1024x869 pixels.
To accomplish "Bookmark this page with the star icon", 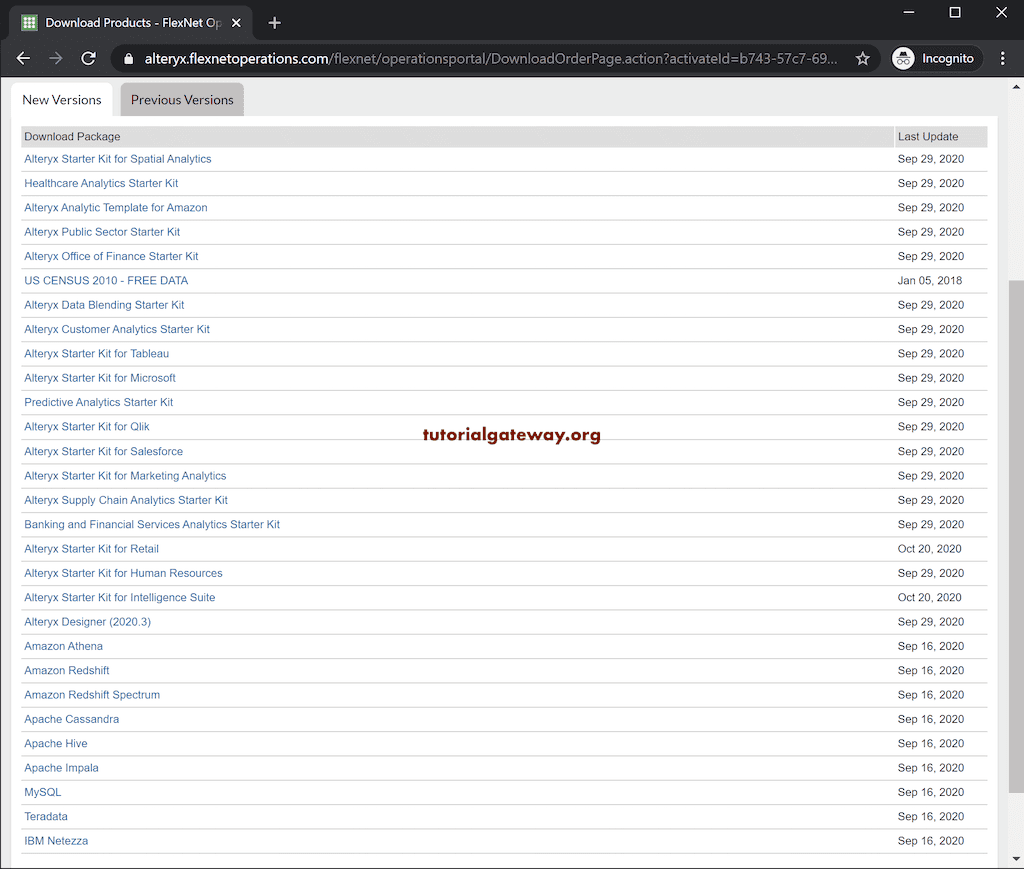I will 862,58.
